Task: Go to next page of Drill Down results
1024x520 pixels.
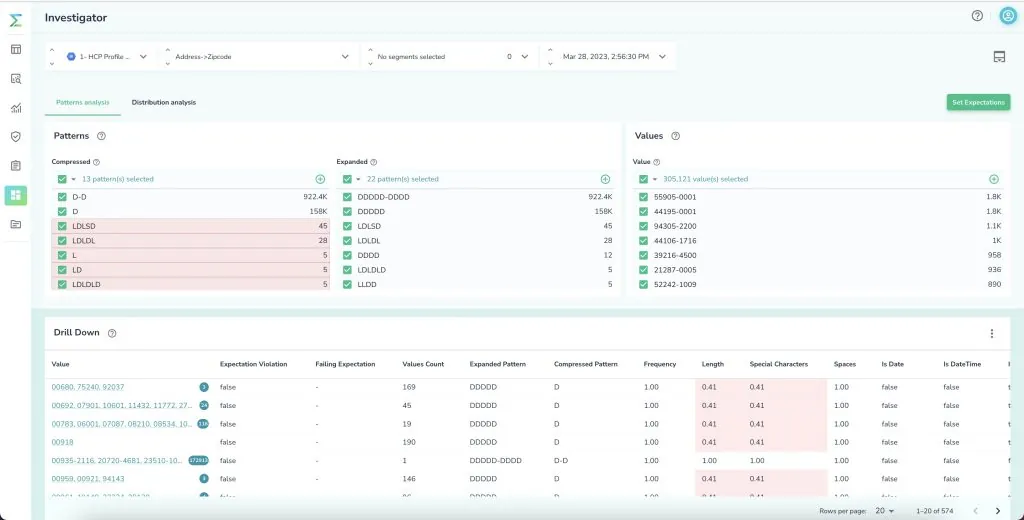Action: [997, 511]
